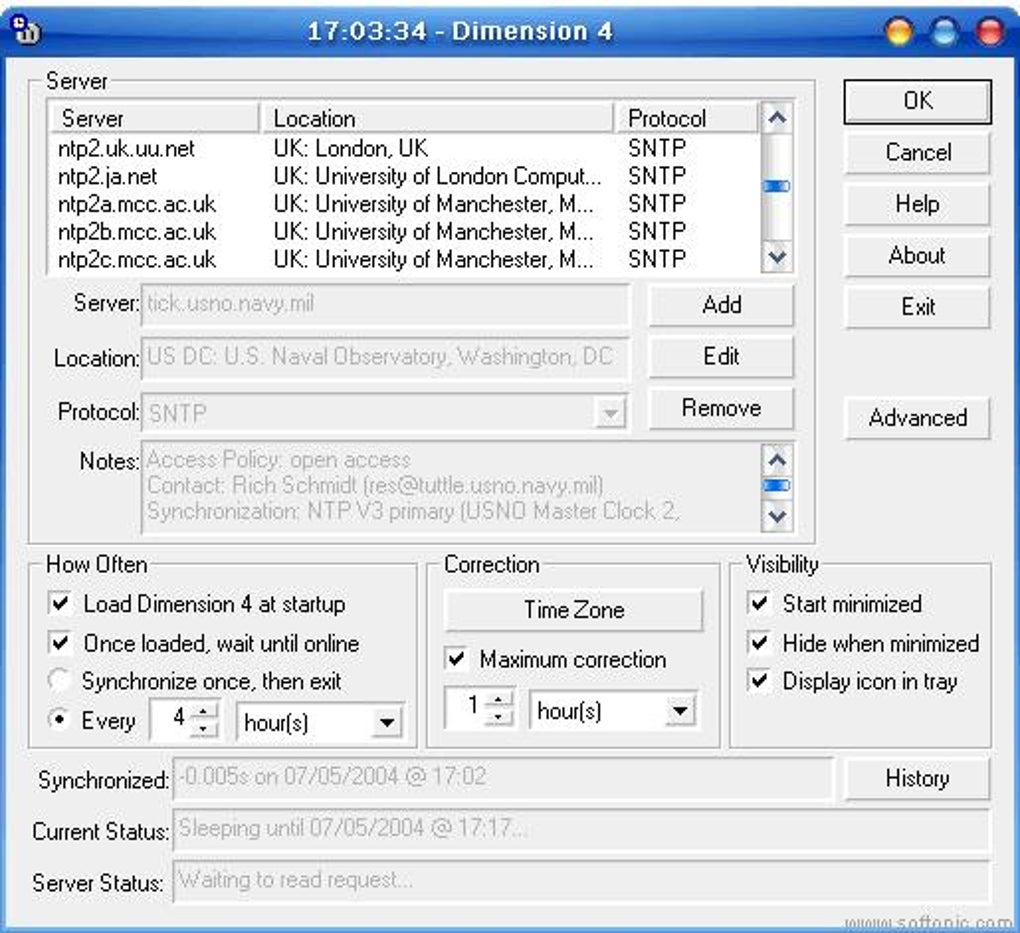Click Notes box scroll down arrow
Viewport: 1020px width, 933px height.
pyautogui.click(x=777, y=517)
